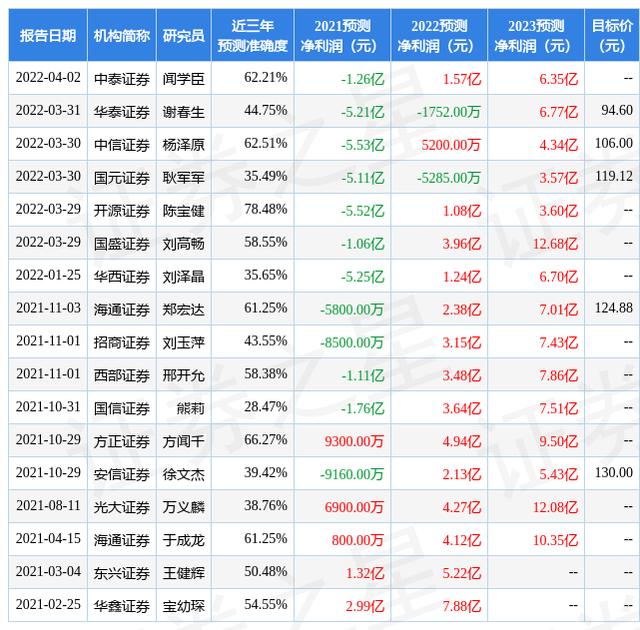Click the report date 2022-03-31
This screenshot has height=630, width=640.
tap(48, 110)
